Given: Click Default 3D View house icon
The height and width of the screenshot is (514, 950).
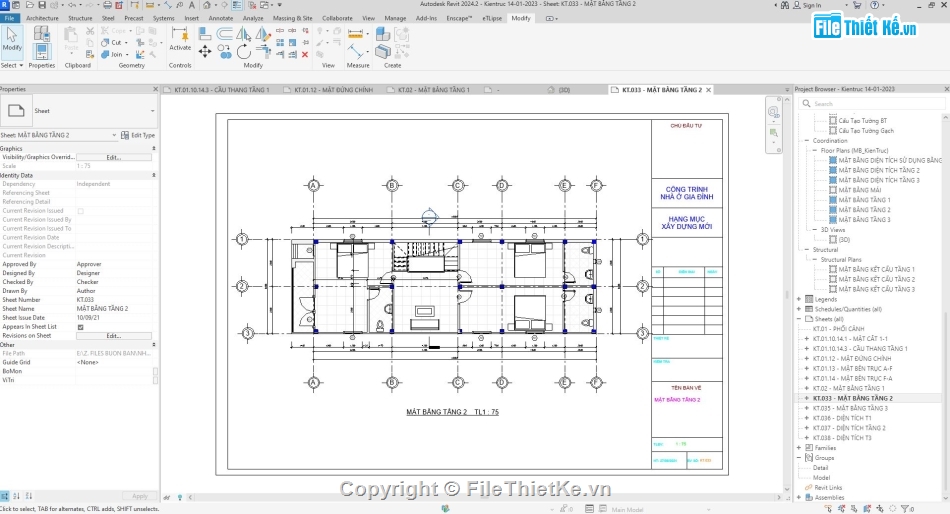Looking at the screenshot, I should (207, 5).
